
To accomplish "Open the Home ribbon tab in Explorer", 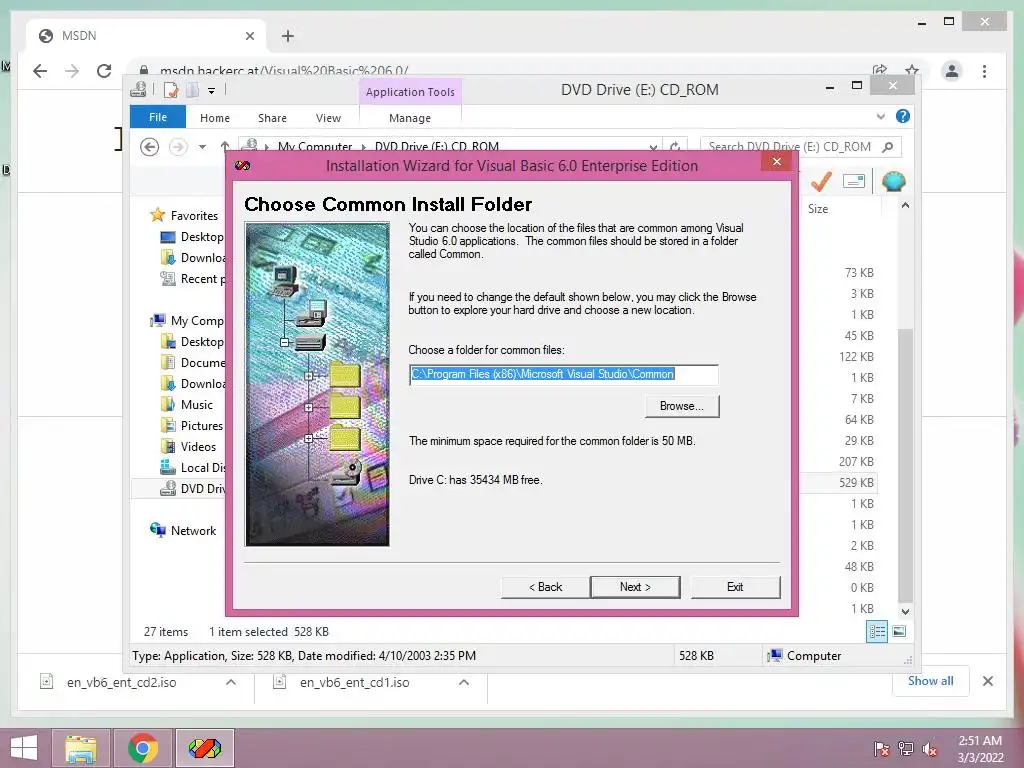I will click(x=215, y=118).
